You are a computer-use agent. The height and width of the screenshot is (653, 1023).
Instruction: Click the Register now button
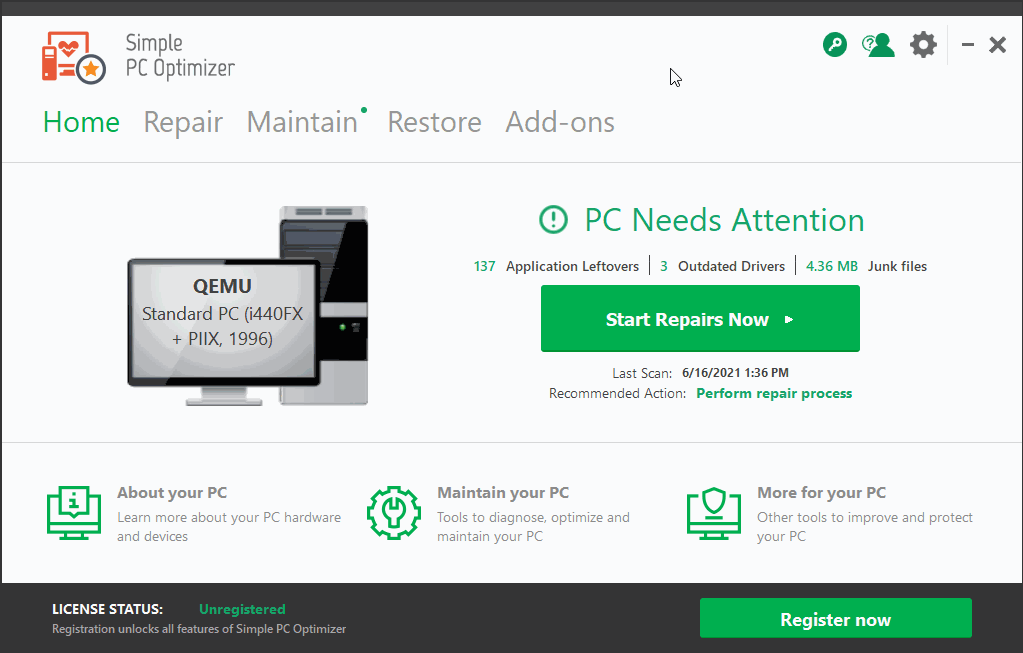pyautogui.click(x=836, y=618)
